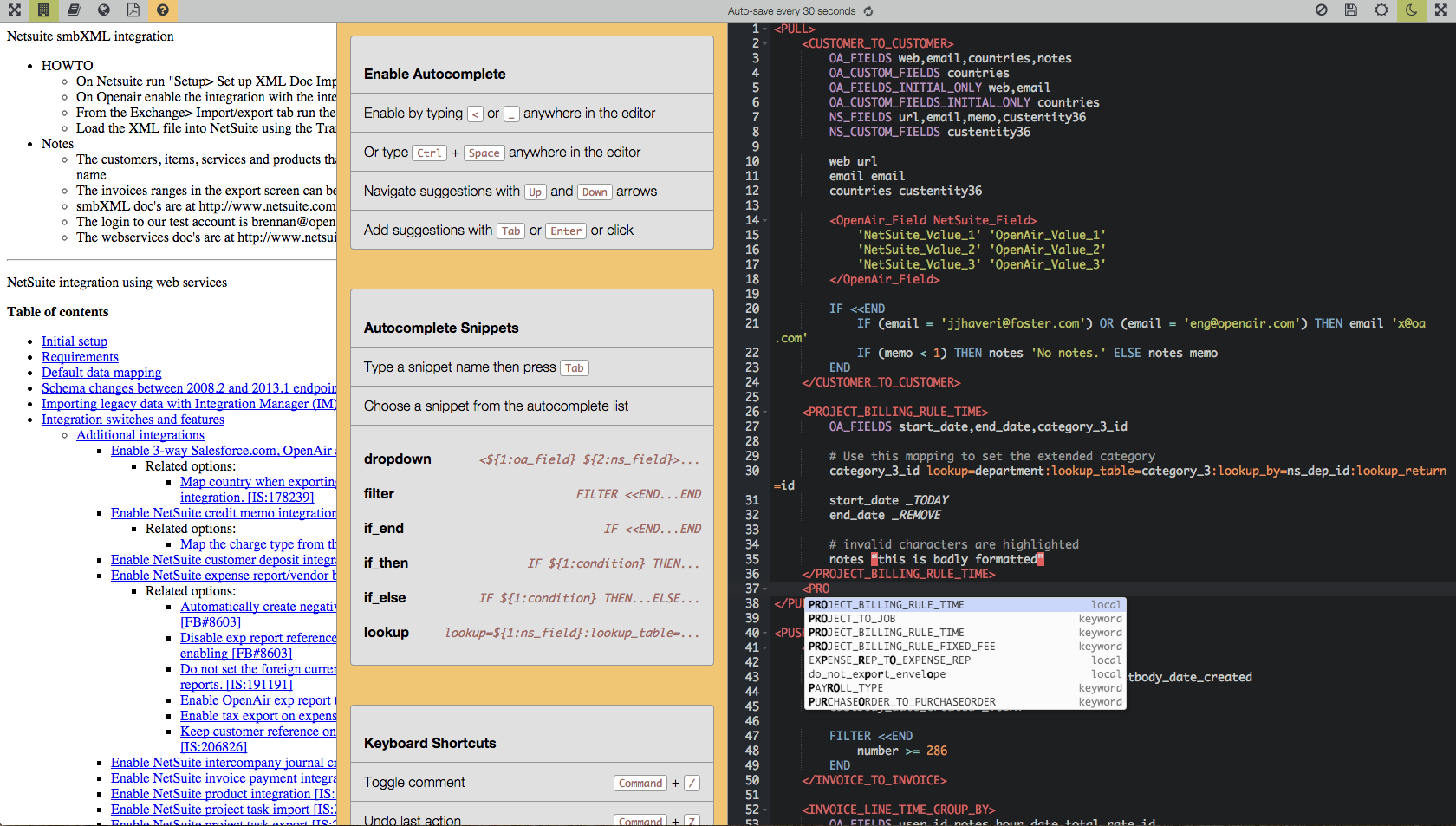This screenshot has width=1456, height=826.
Task: Open Default data mapping link
Action: point(101,373)
